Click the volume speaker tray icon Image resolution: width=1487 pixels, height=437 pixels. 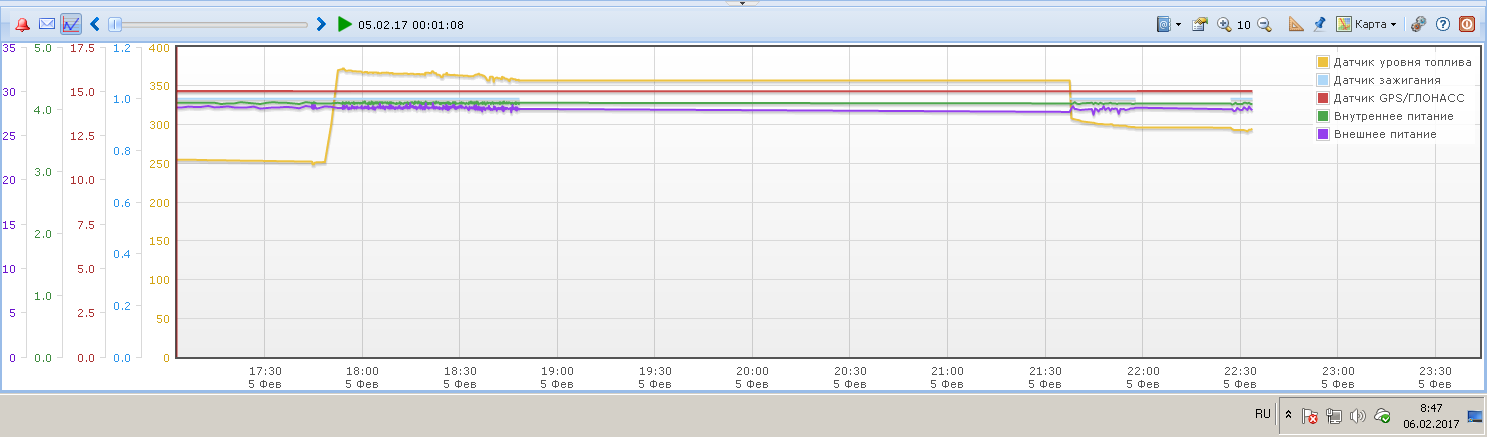click(1357, 415)
